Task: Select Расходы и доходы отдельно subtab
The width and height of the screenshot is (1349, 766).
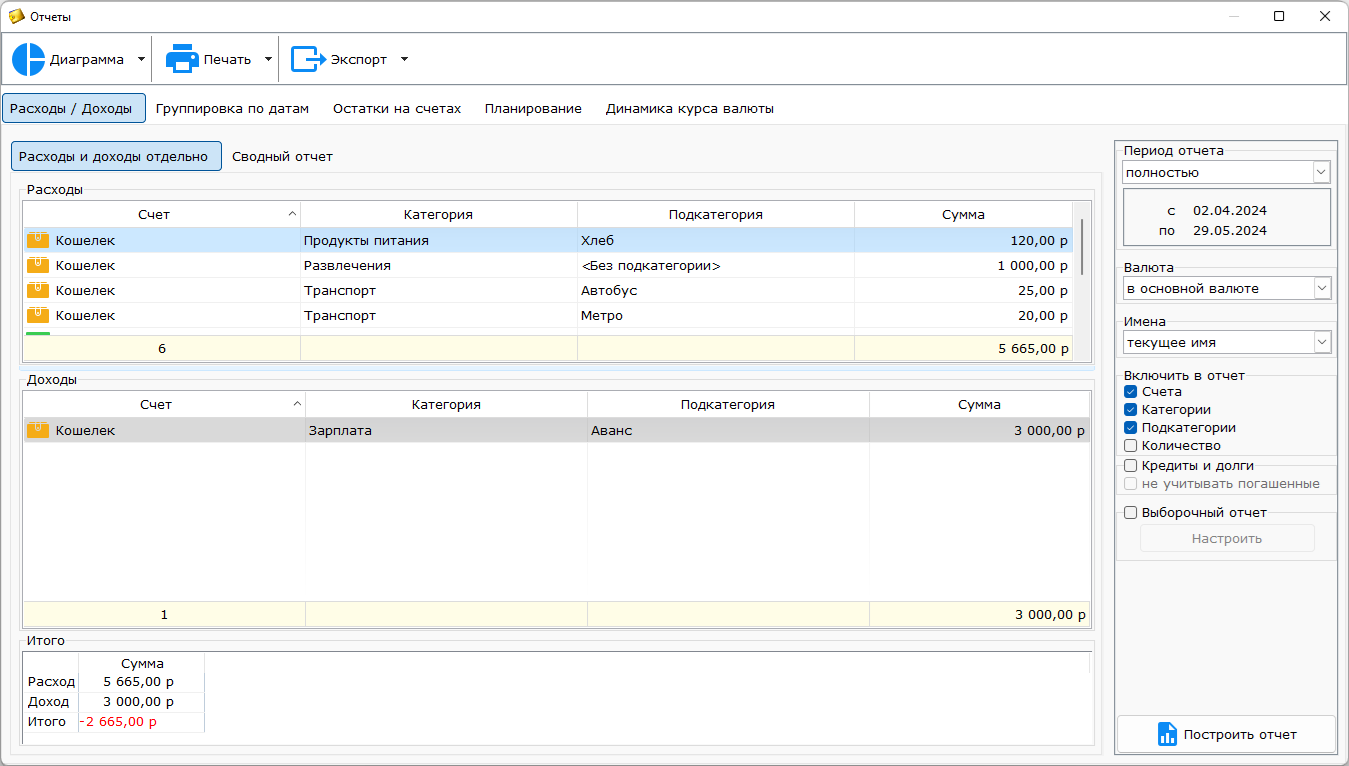Action: click(x=116, y=156)
